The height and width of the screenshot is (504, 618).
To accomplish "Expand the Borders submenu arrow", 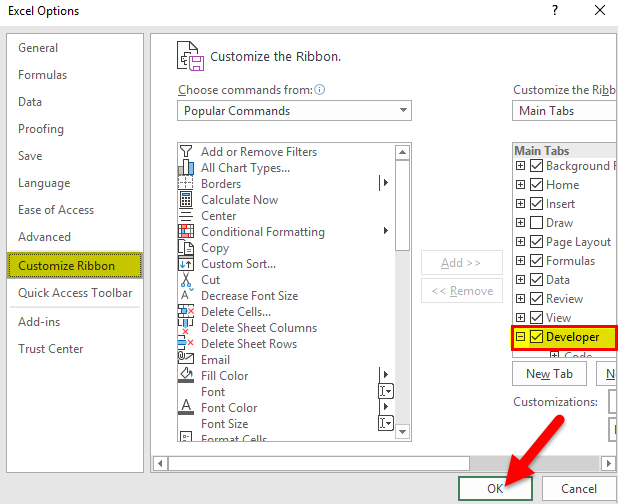I will tap(385, 182).
